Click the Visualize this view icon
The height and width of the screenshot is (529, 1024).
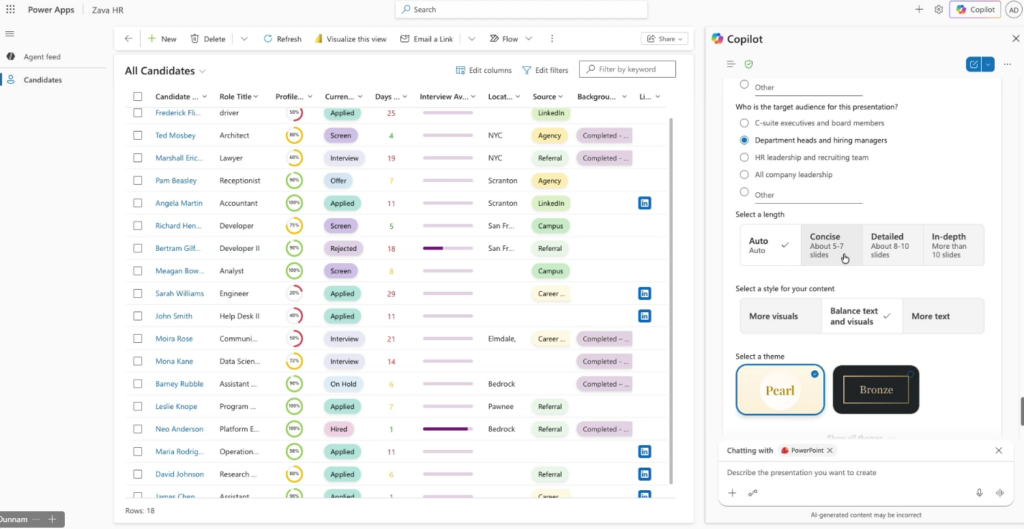point(320,39)
